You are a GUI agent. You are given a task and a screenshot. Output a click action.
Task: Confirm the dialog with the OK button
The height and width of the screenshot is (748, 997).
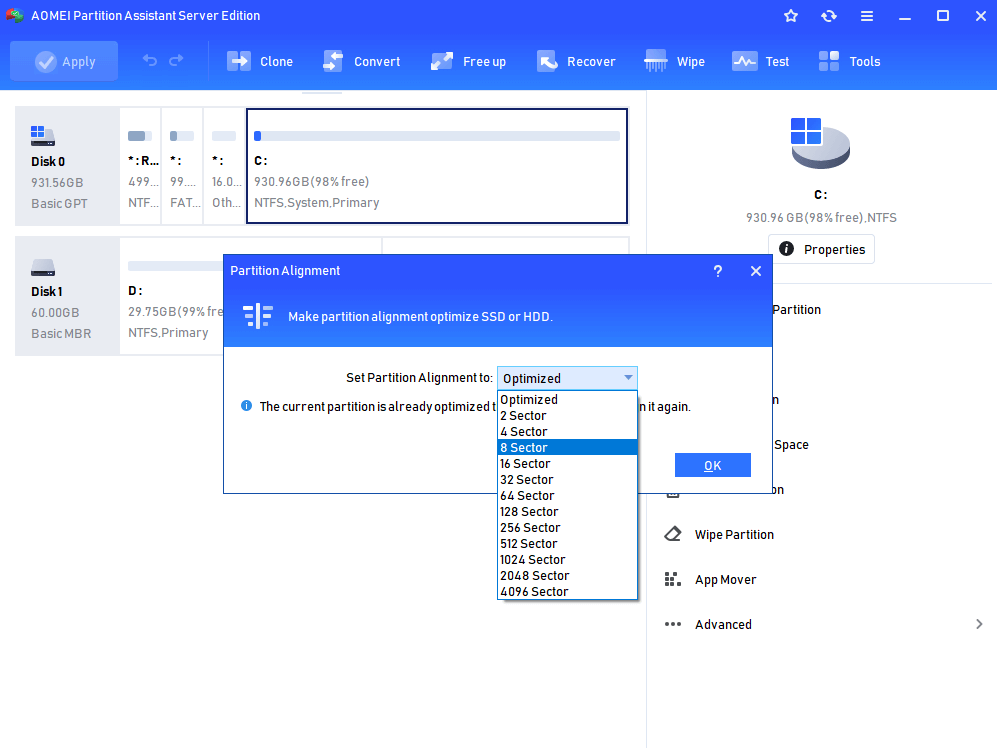[713, 466]
